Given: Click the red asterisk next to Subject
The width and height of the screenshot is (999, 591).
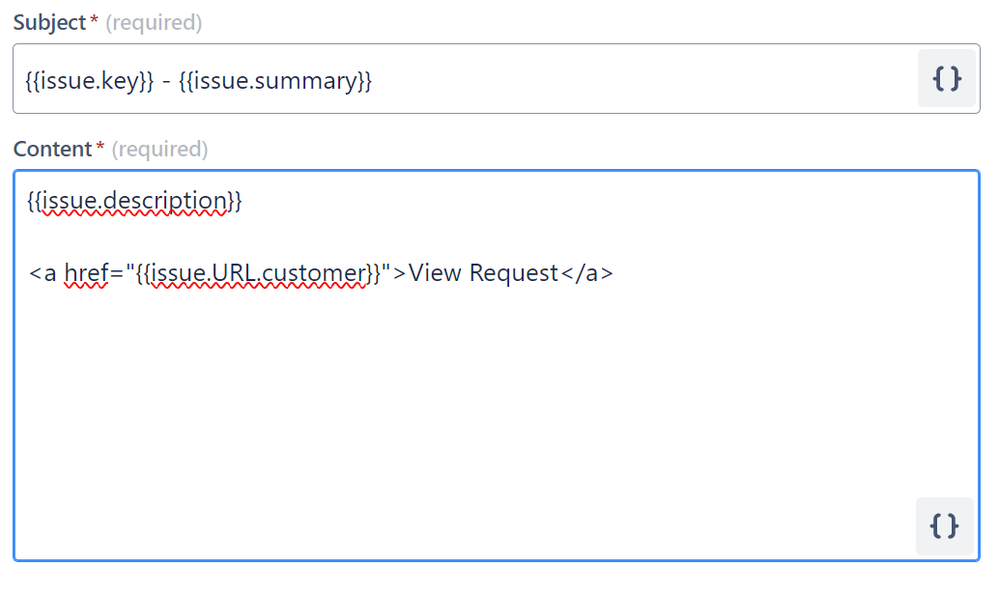Looking at the screenshot, I should click(x=94, y=19).
